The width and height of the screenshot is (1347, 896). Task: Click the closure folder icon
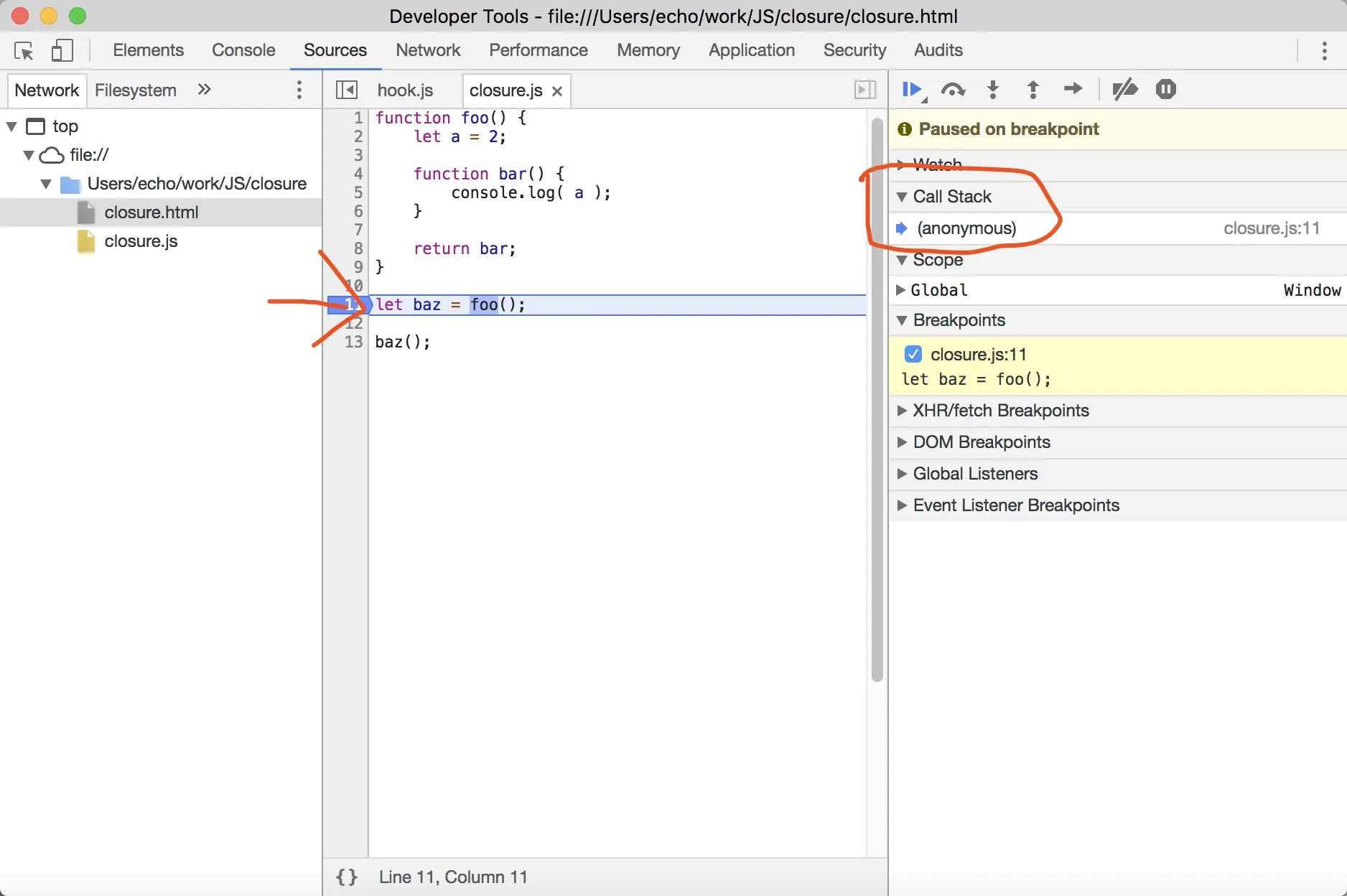(x=70, y=185)
